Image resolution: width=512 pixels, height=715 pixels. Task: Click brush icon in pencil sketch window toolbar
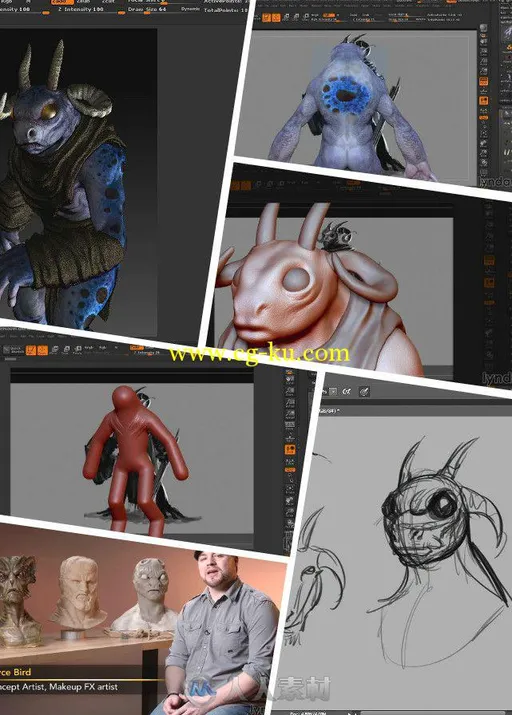tap(364, 392)
